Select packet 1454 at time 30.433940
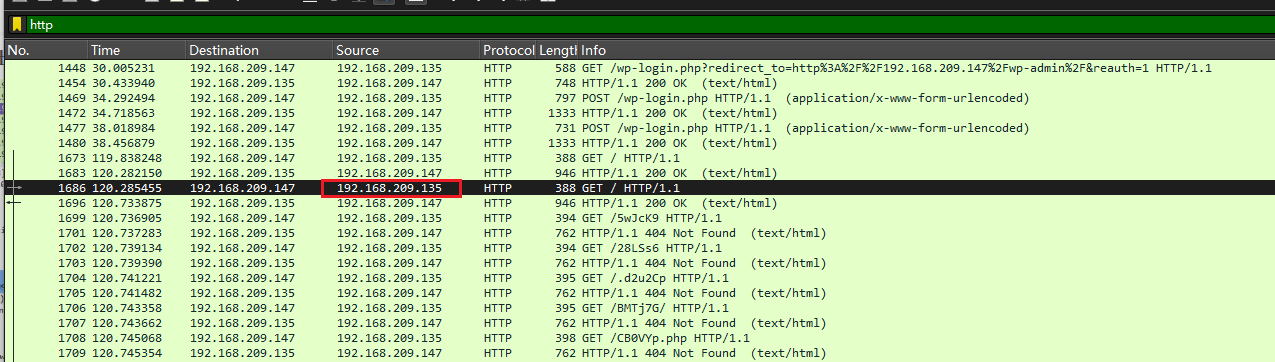This screenshot has height=362, width=1275. (640, 83)
